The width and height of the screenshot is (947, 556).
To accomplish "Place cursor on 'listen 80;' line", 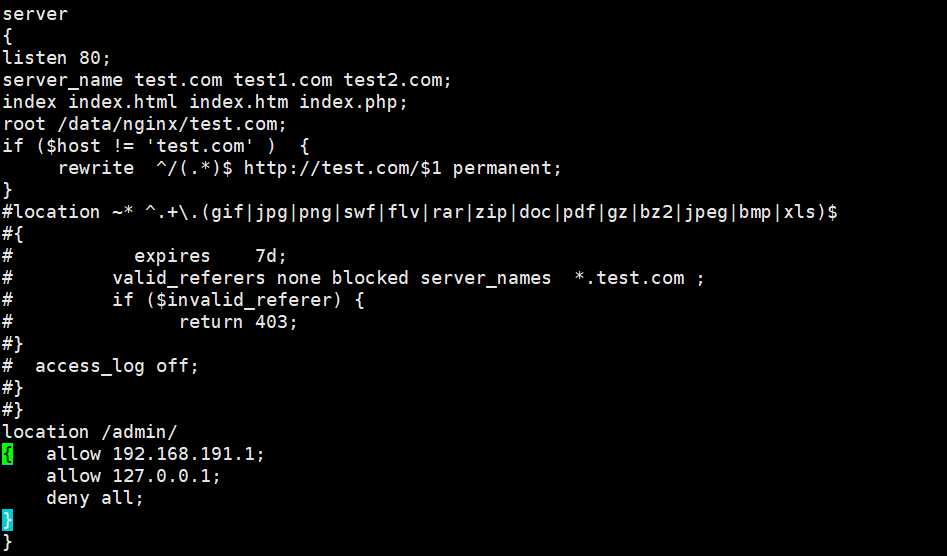I will [x=57, y=58].
